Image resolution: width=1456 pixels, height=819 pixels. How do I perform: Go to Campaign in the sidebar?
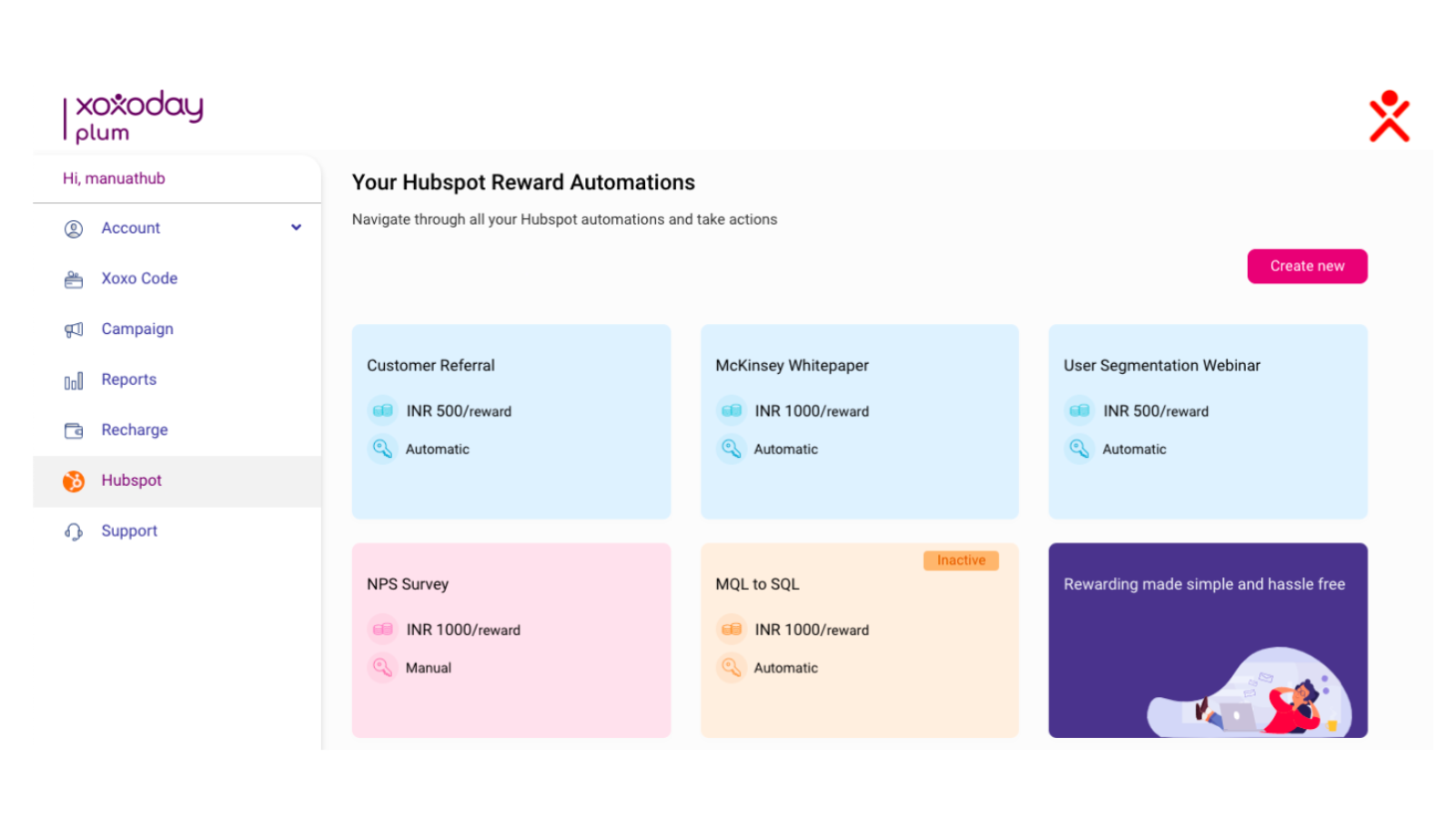pos(177,329)
